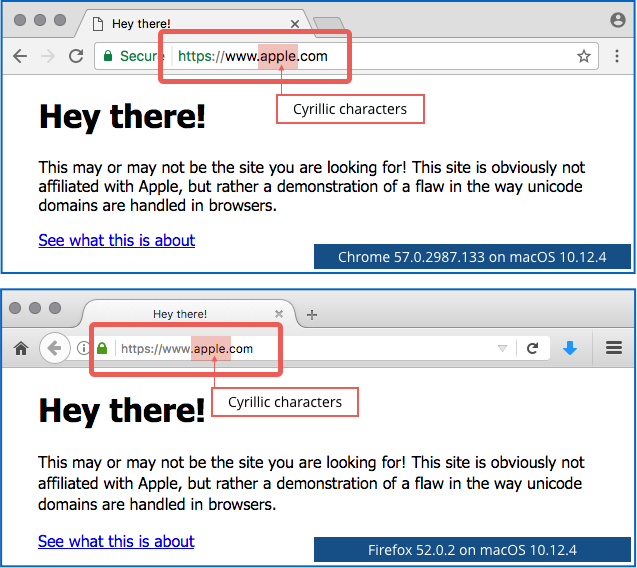Open the Chrome profile avatar icon
The height and width of the screenshot is (568, 637).
point(618,20)
